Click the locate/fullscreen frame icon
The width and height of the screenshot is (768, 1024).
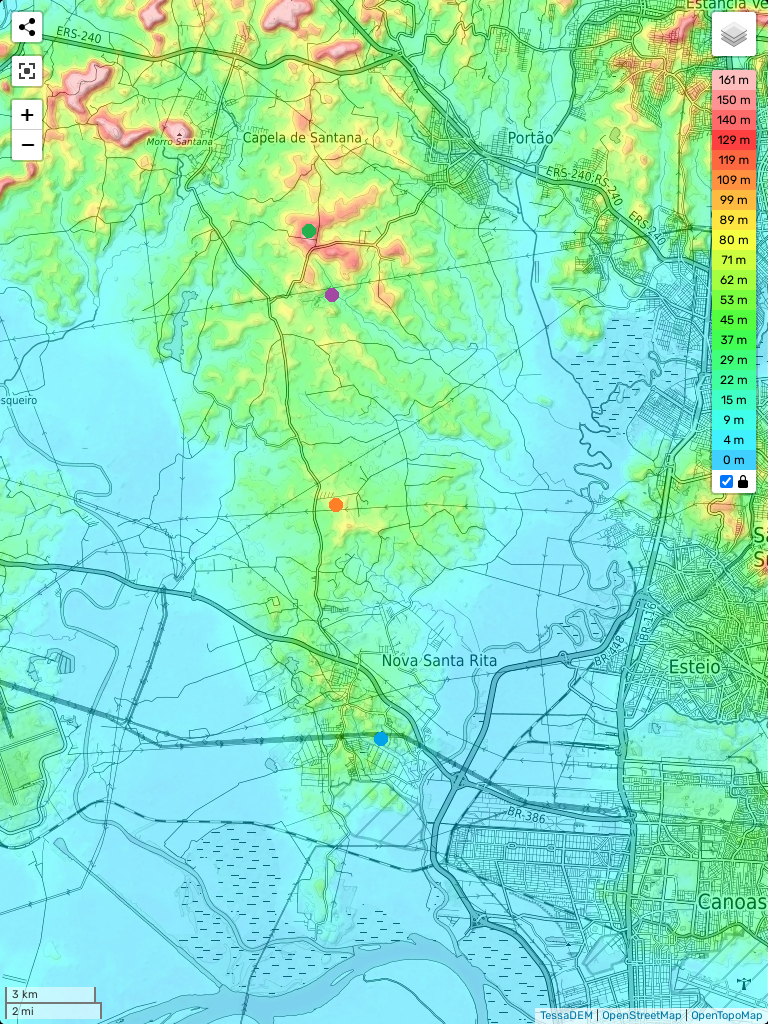(x=27, y=71)
